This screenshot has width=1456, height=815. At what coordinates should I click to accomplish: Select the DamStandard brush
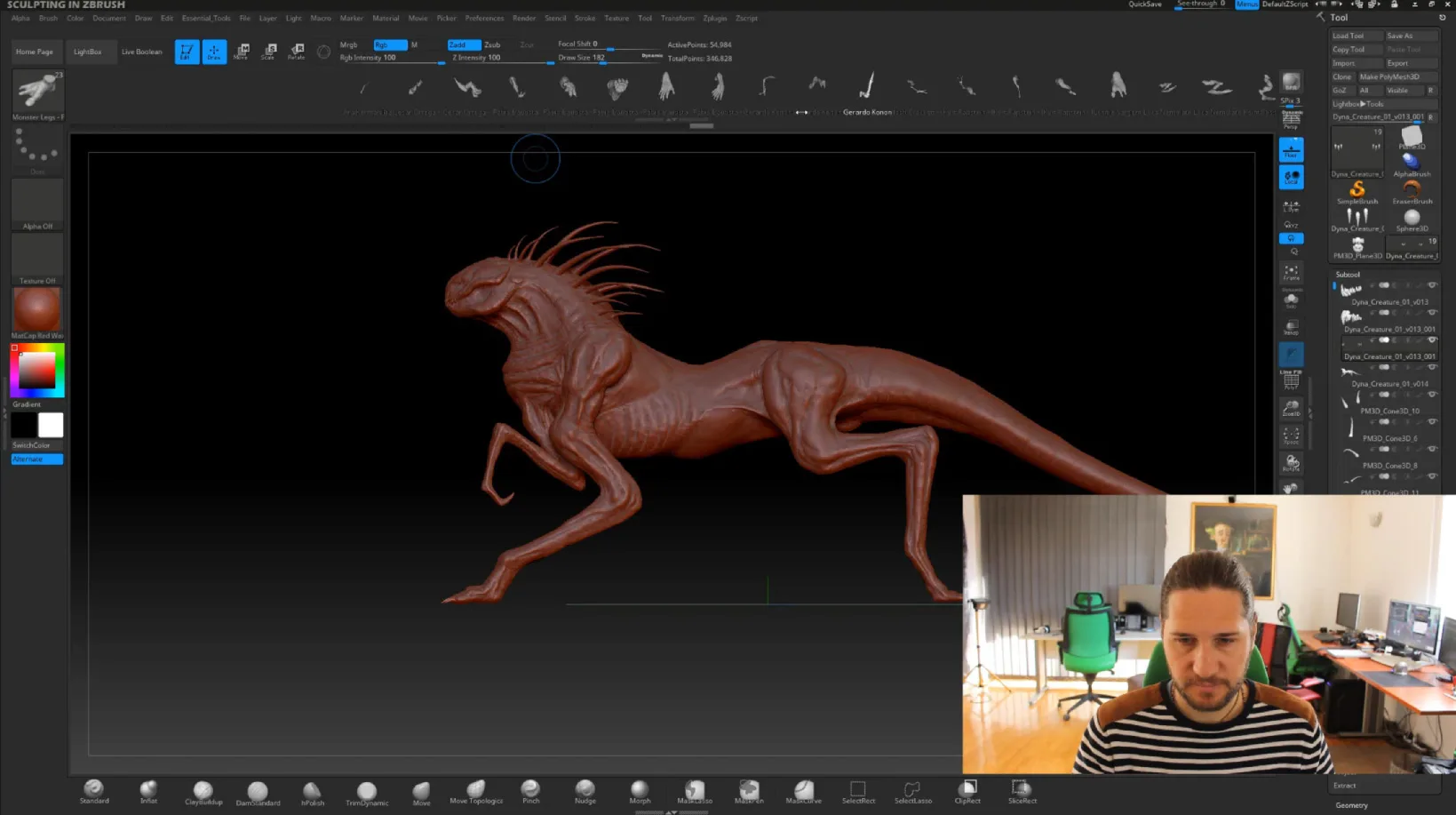coord(258,792)
